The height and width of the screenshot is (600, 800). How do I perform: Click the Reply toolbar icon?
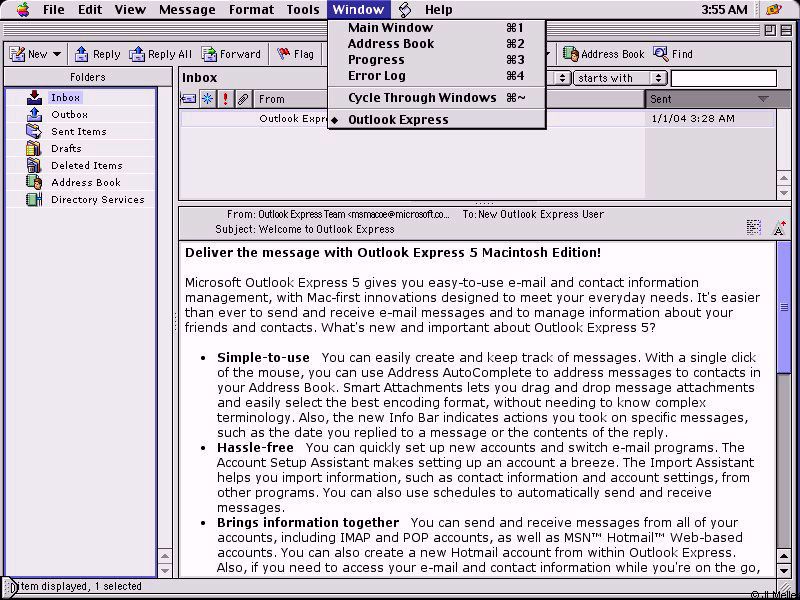82,54
